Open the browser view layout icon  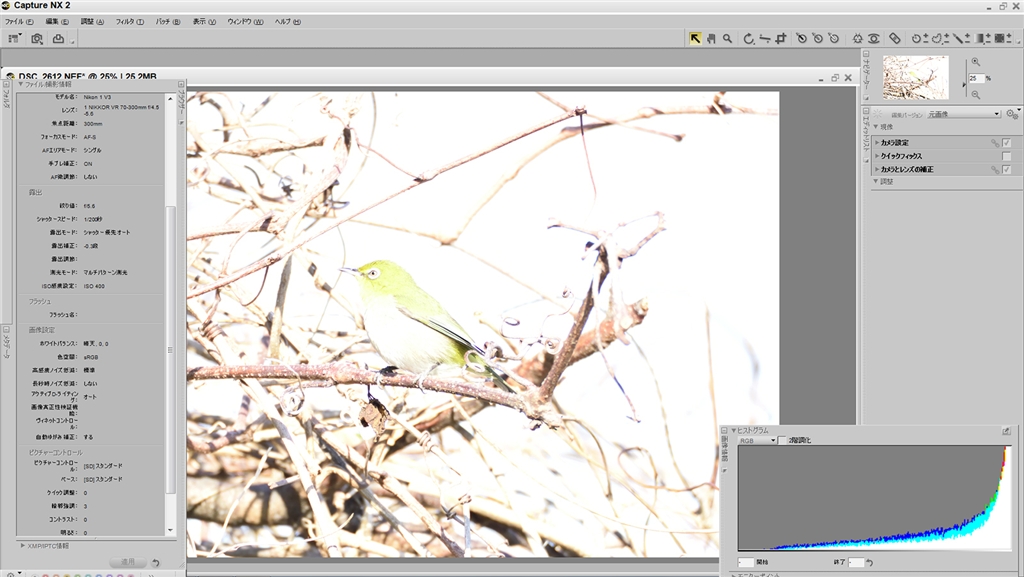tap(14, 39)
